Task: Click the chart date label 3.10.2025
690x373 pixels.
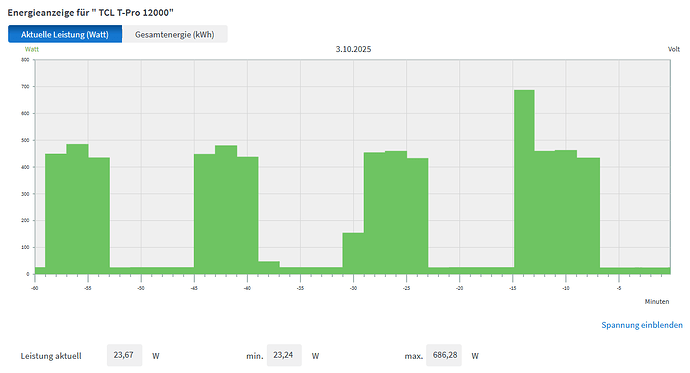Action: pos(353,49)
